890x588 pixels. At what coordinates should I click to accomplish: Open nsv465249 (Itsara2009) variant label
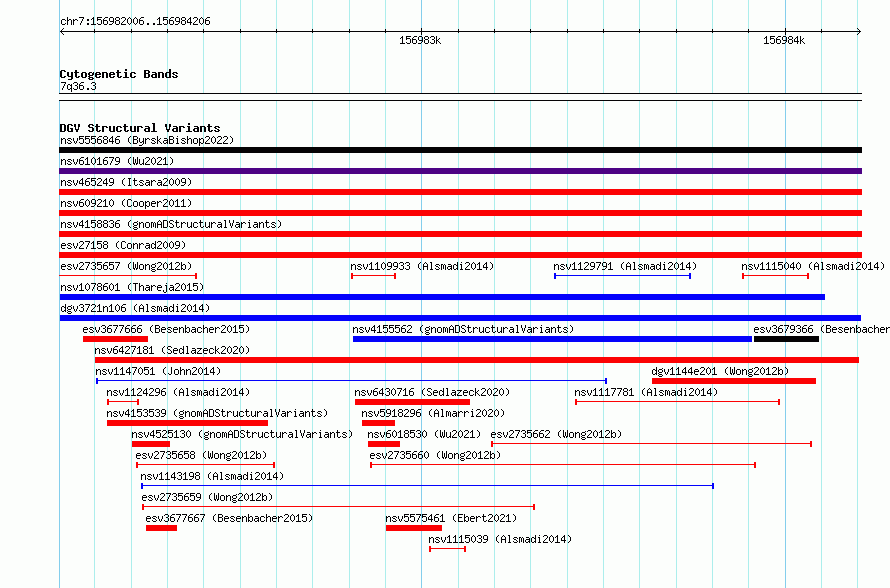[126, 182]
